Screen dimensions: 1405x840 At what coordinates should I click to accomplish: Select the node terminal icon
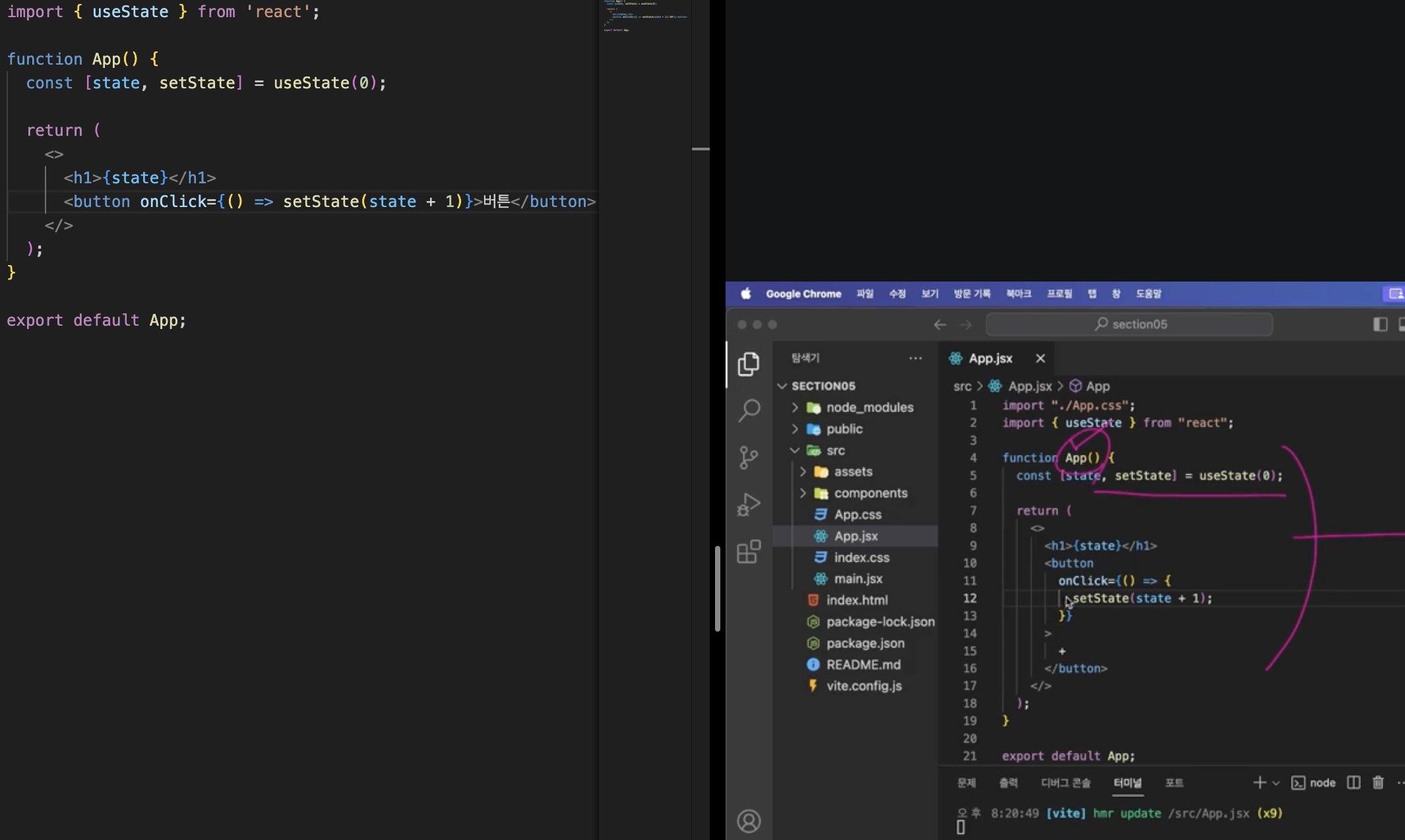1298,783
